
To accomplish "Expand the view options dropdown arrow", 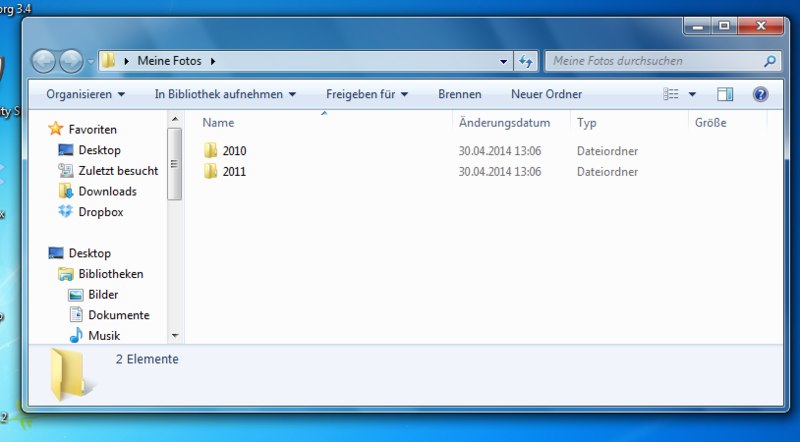I will (692, 94).
